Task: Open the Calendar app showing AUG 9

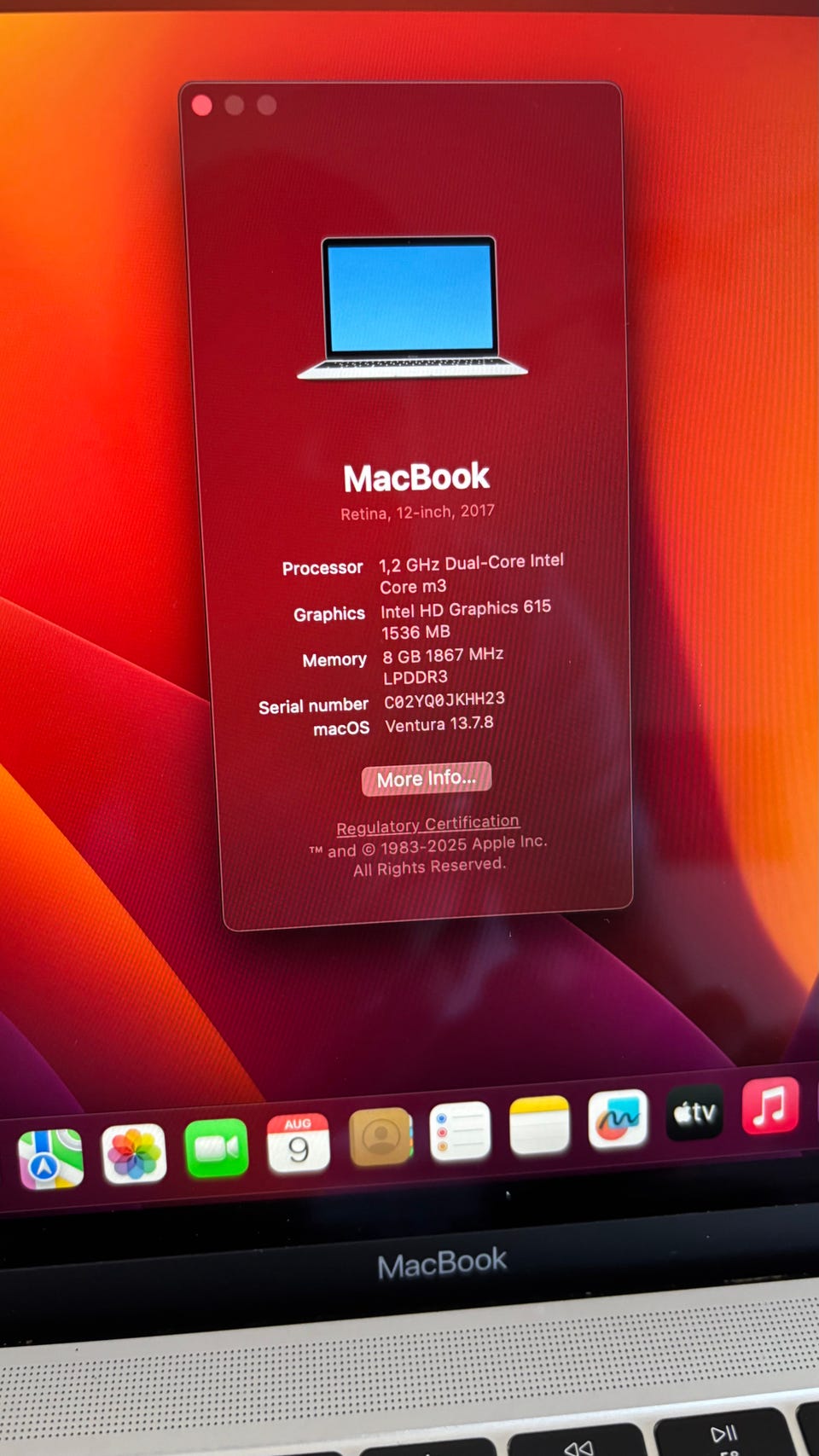Action: (x=298, y=1143)
